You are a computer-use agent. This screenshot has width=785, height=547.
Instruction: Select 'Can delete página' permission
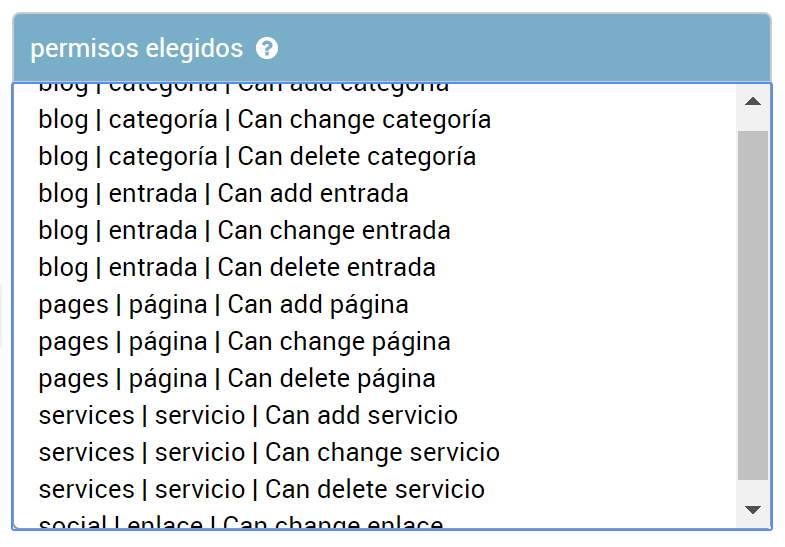(374, 379)
